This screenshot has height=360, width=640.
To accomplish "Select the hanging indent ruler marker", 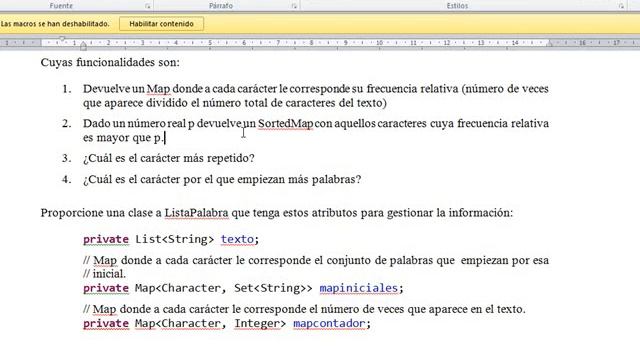I will click(83, 46).
